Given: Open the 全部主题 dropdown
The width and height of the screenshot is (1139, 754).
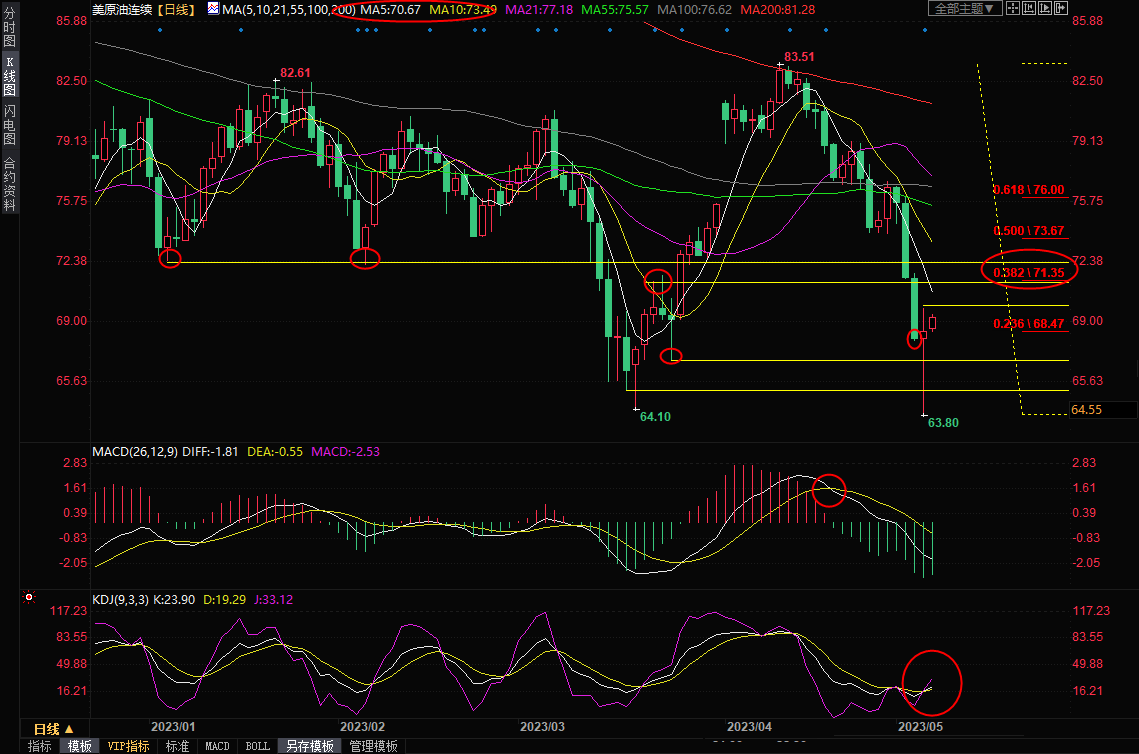Looking at the screenshot, I should (964, 9).
